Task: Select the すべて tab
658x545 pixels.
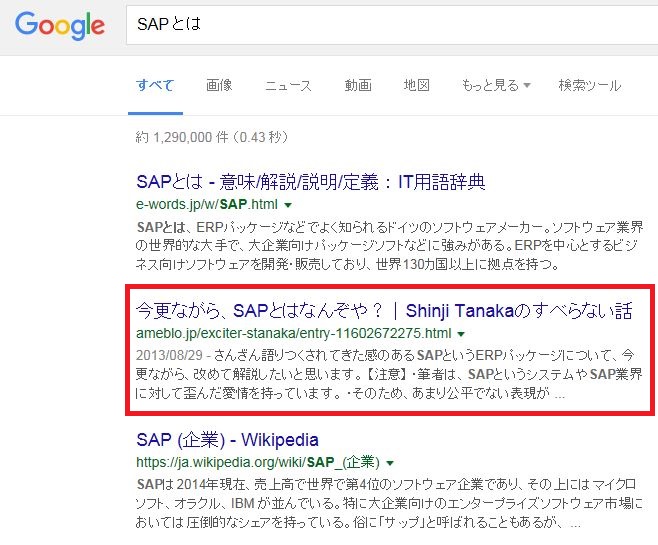Action: (x=155, y=85)
